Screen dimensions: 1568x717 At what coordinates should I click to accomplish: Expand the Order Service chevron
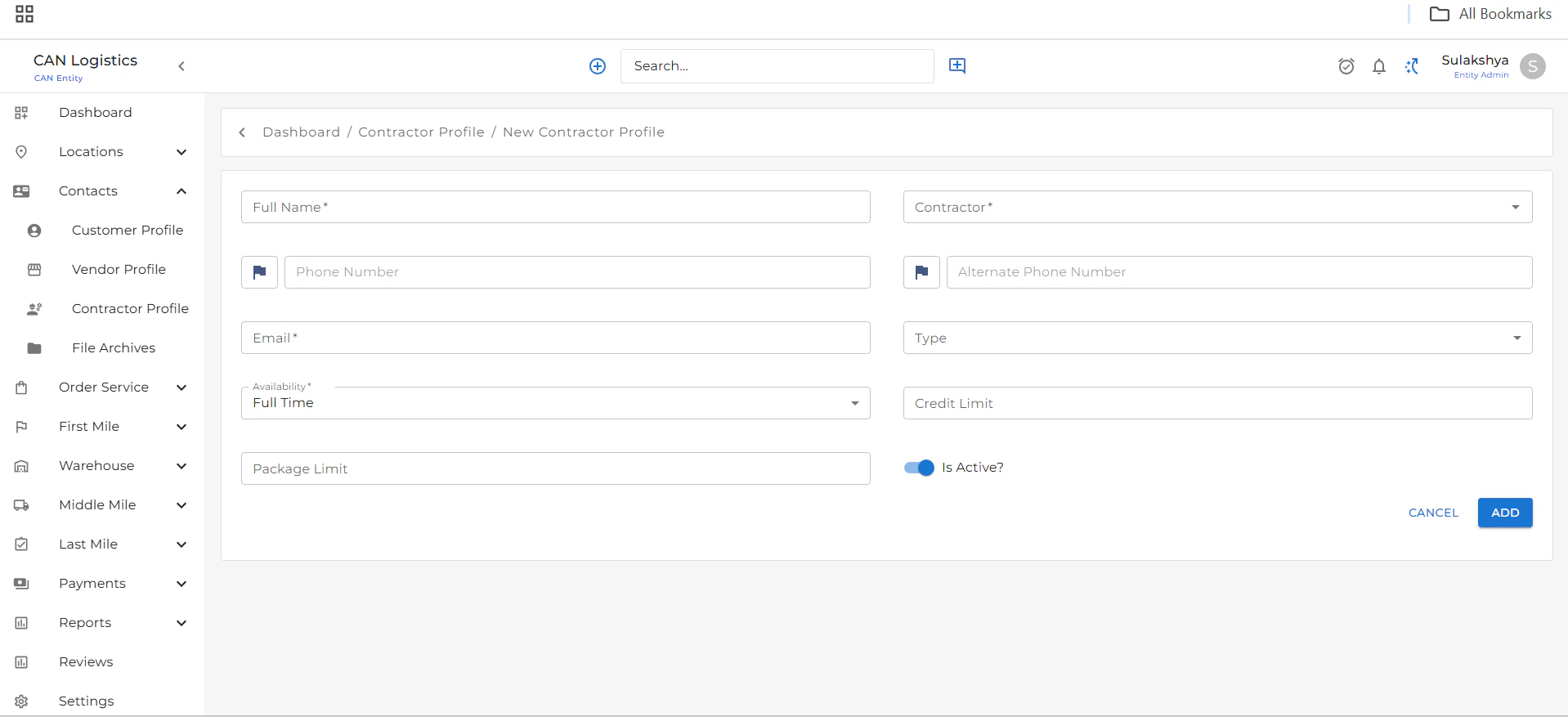click(x=181, y=388)
